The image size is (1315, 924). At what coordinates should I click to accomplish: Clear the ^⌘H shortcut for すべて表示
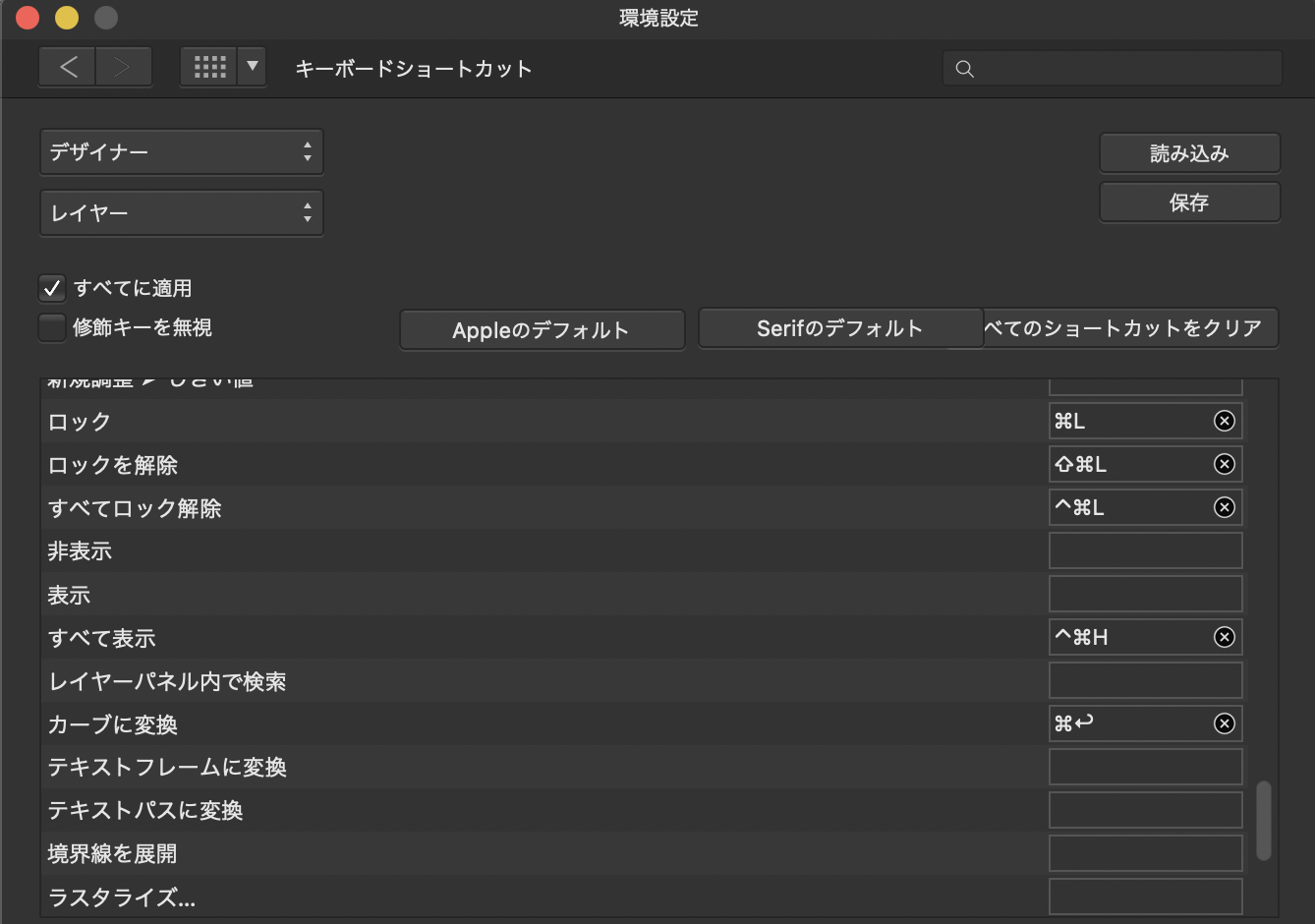1225,636
